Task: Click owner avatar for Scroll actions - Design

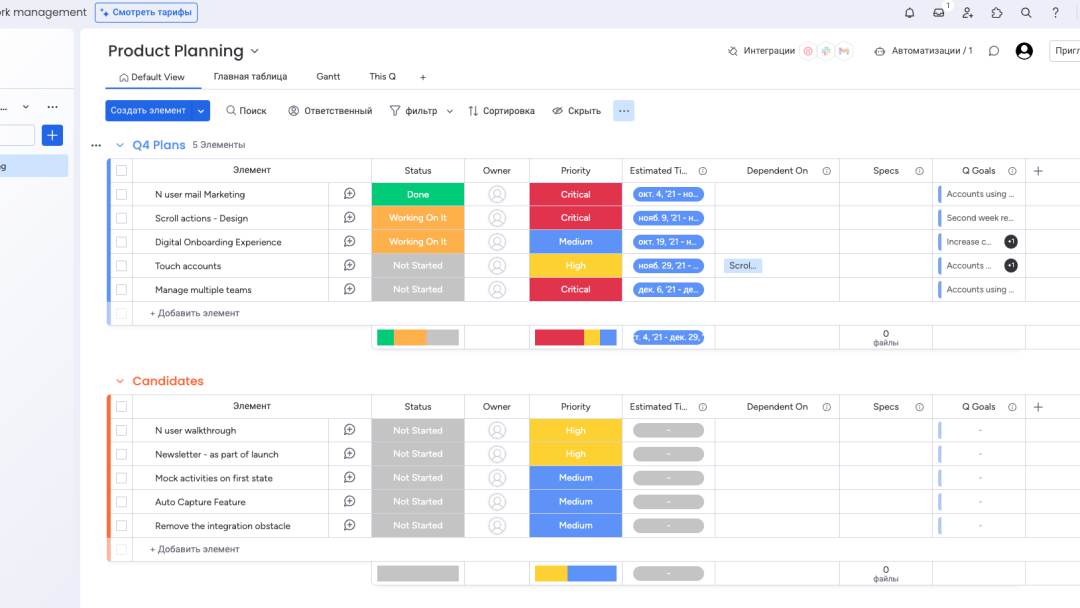Action: tap(497, 218)
